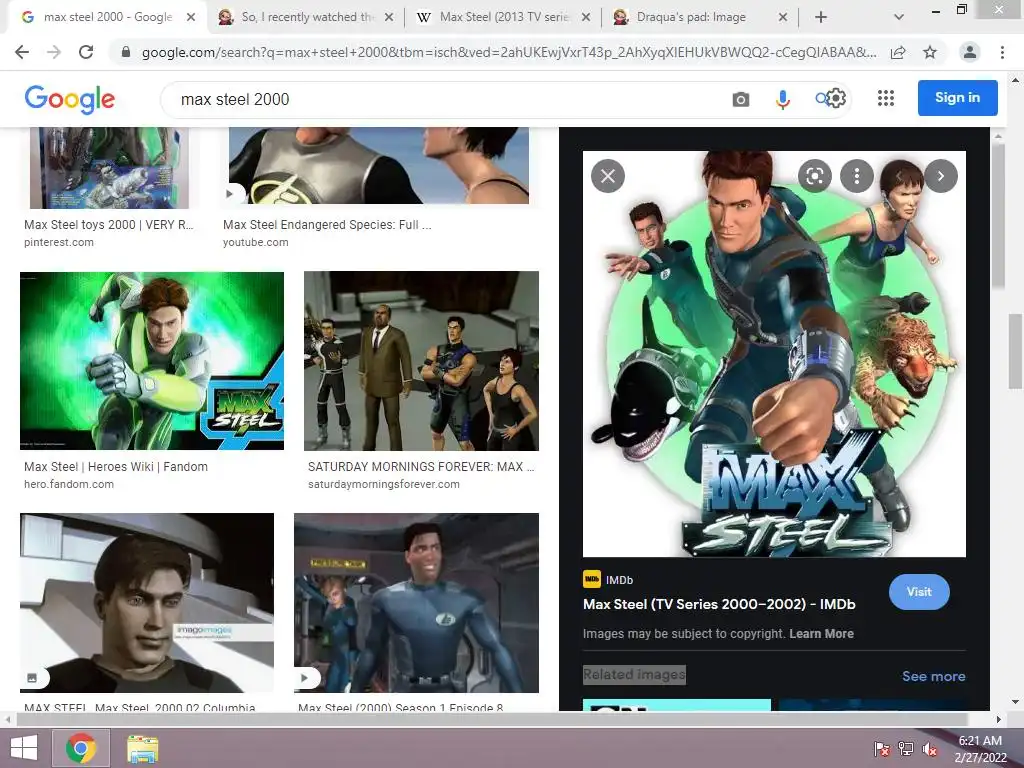Image resolution: width=1024 pixels, height=768 pixels.
Task: Click the hero.fandom.com source text
Action: (x=69, y=484)
